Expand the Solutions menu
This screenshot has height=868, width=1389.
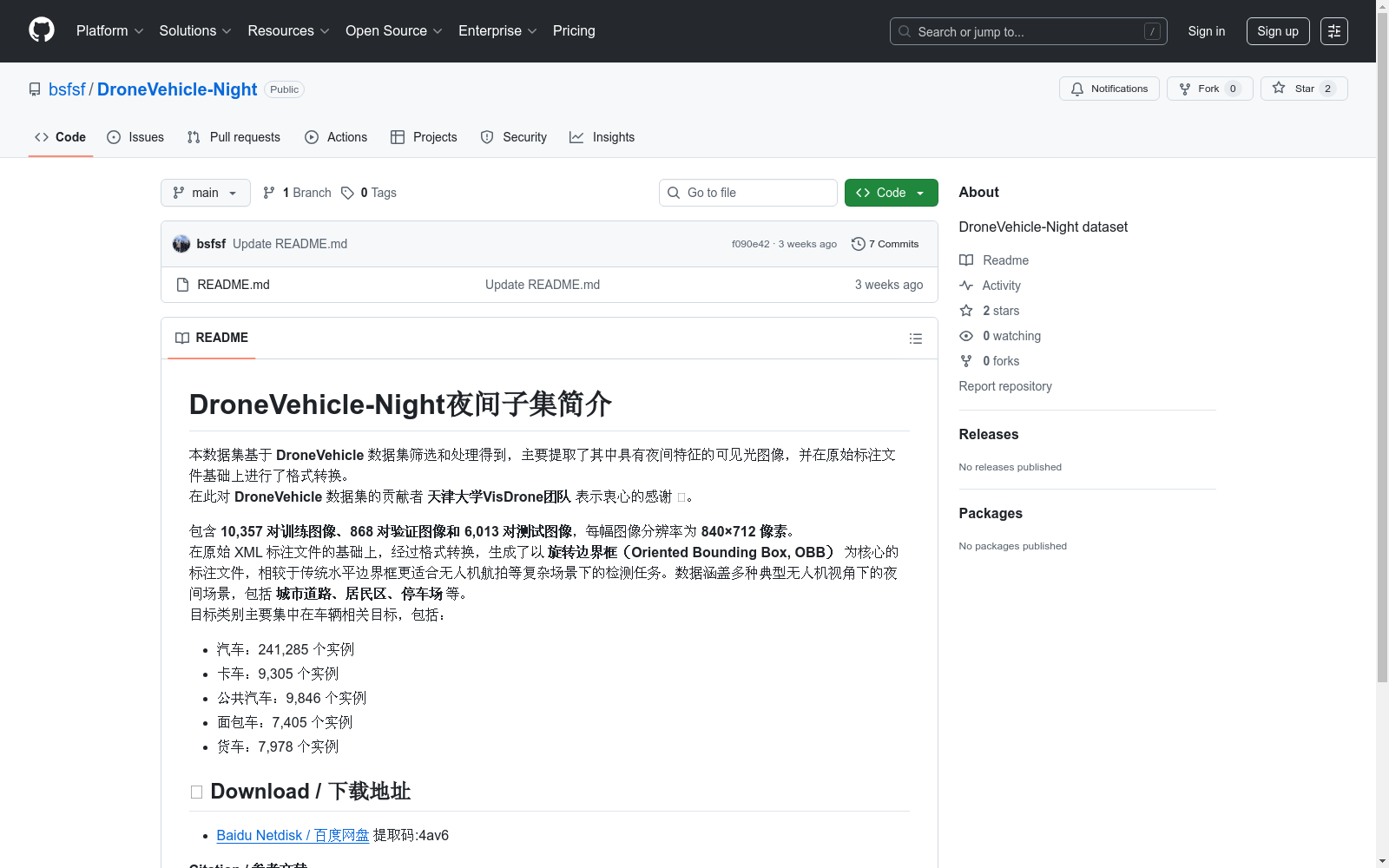tap(195, 31)
